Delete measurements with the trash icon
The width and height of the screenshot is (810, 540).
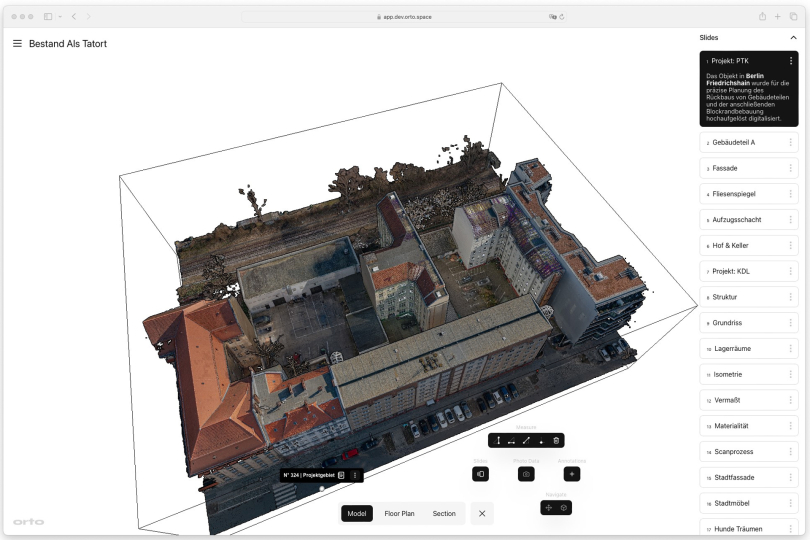pos(556,440)
